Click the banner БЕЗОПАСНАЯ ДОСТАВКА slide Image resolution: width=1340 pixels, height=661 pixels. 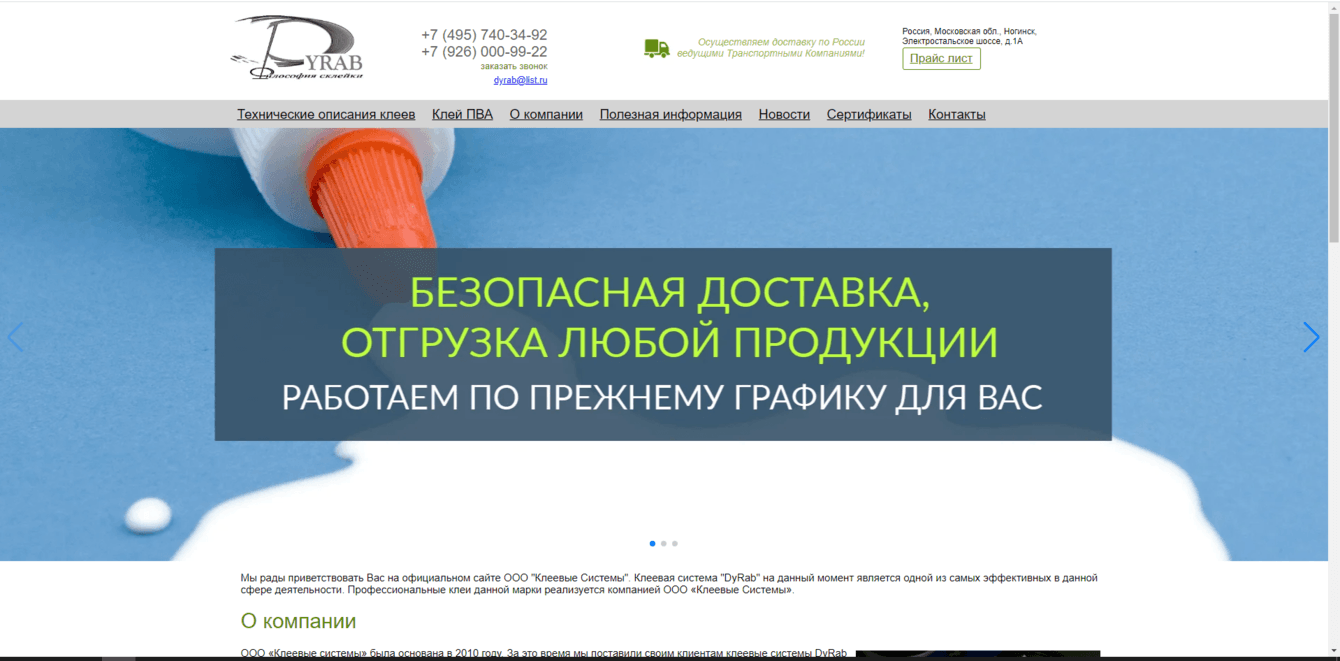tap(663, 344)
